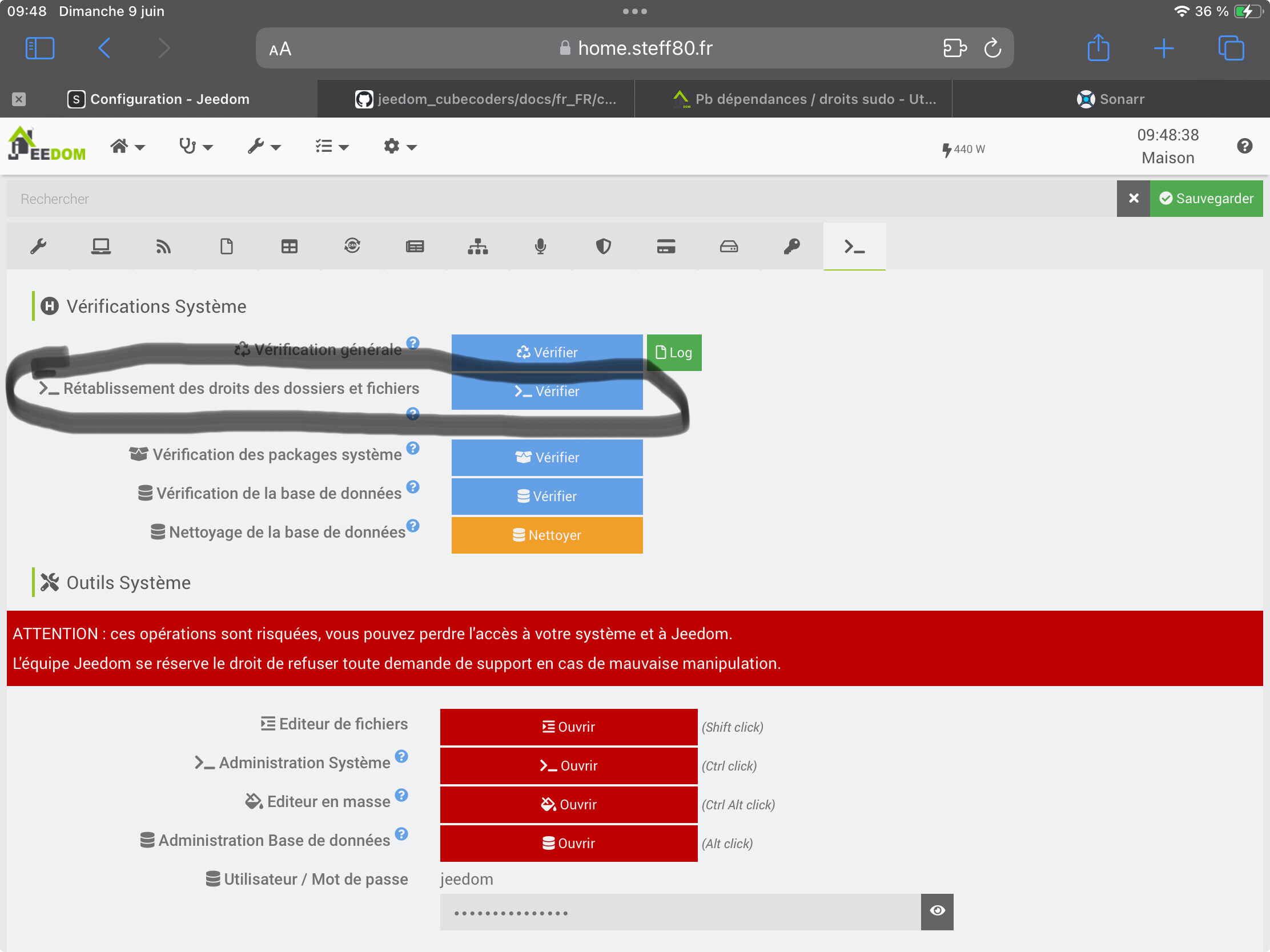Toggle Safari sidebar button
Screen dimensions: 1270x952
click(39, 47)
